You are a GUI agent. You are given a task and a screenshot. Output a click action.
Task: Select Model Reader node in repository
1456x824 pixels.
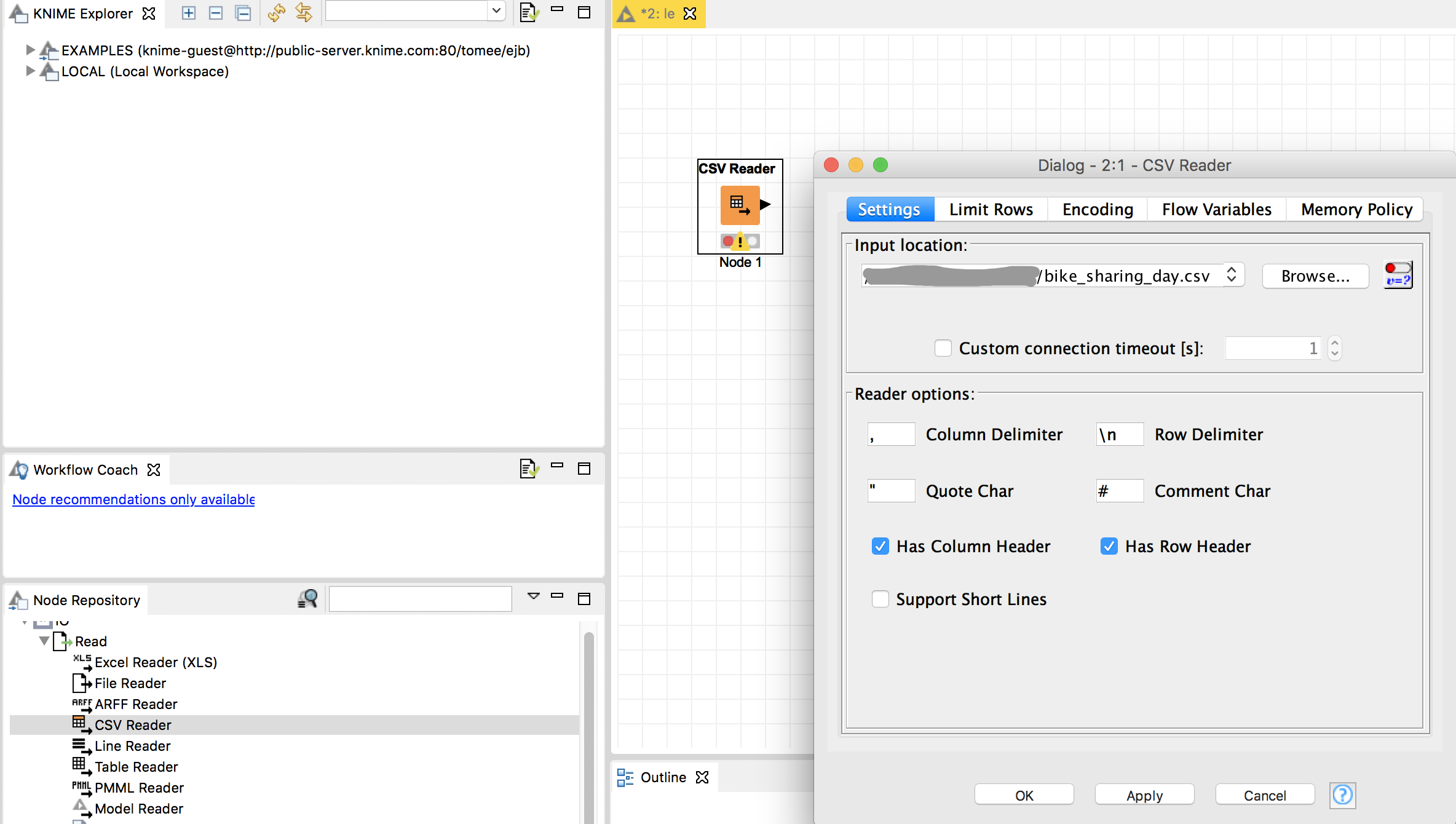click(x=128, y=809)
